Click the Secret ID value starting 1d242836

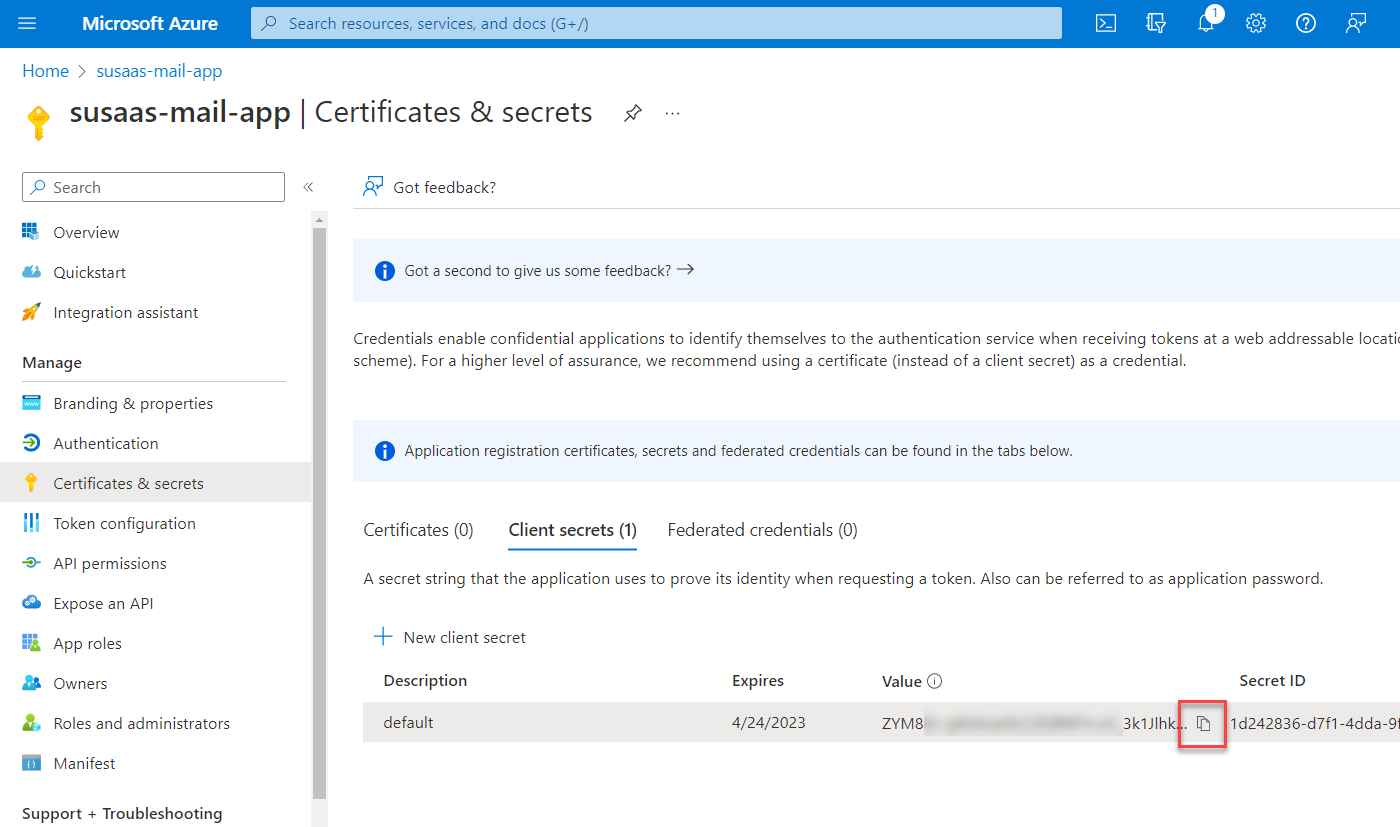(x=1314, y=723)
